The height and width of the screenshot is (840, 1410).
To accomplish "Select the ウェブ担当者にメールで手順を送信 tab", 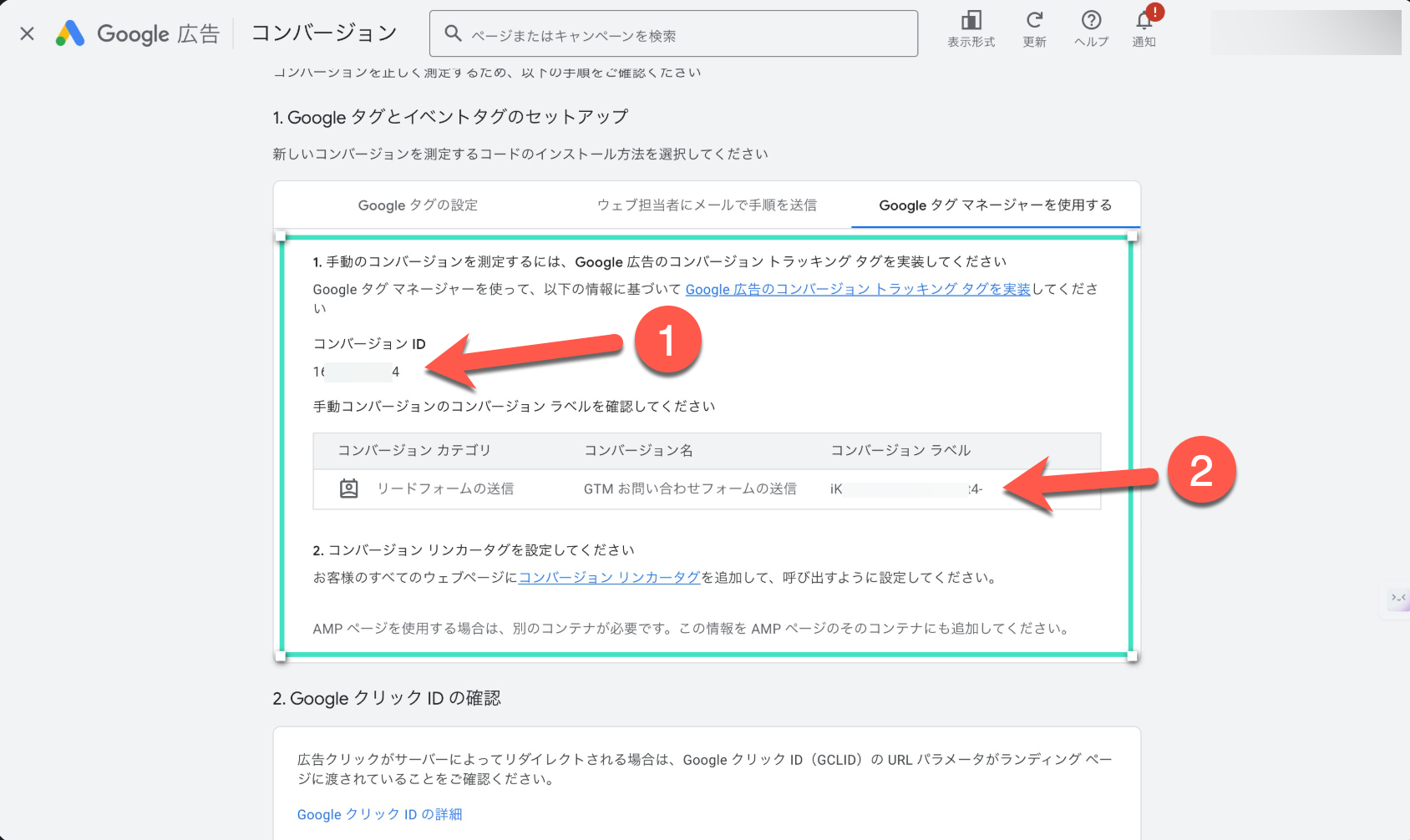I will coord(707,205).
